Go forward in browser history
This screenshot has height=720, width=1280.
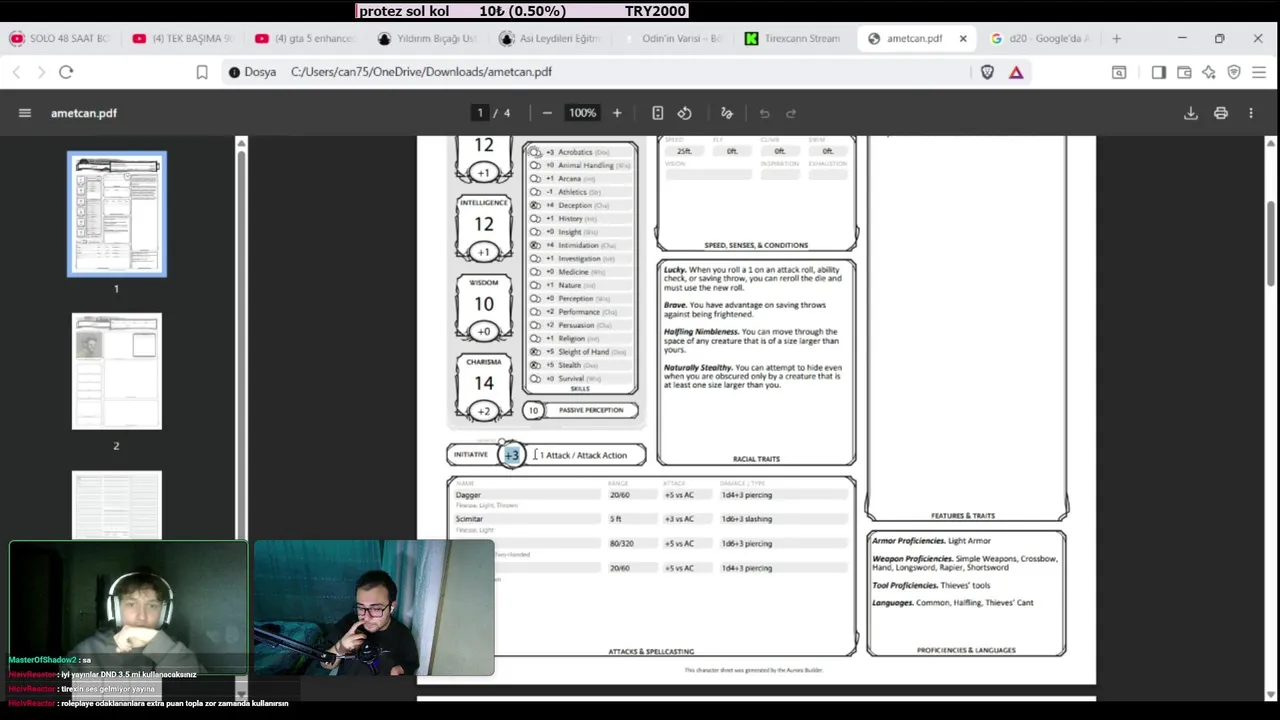point(41,72)
